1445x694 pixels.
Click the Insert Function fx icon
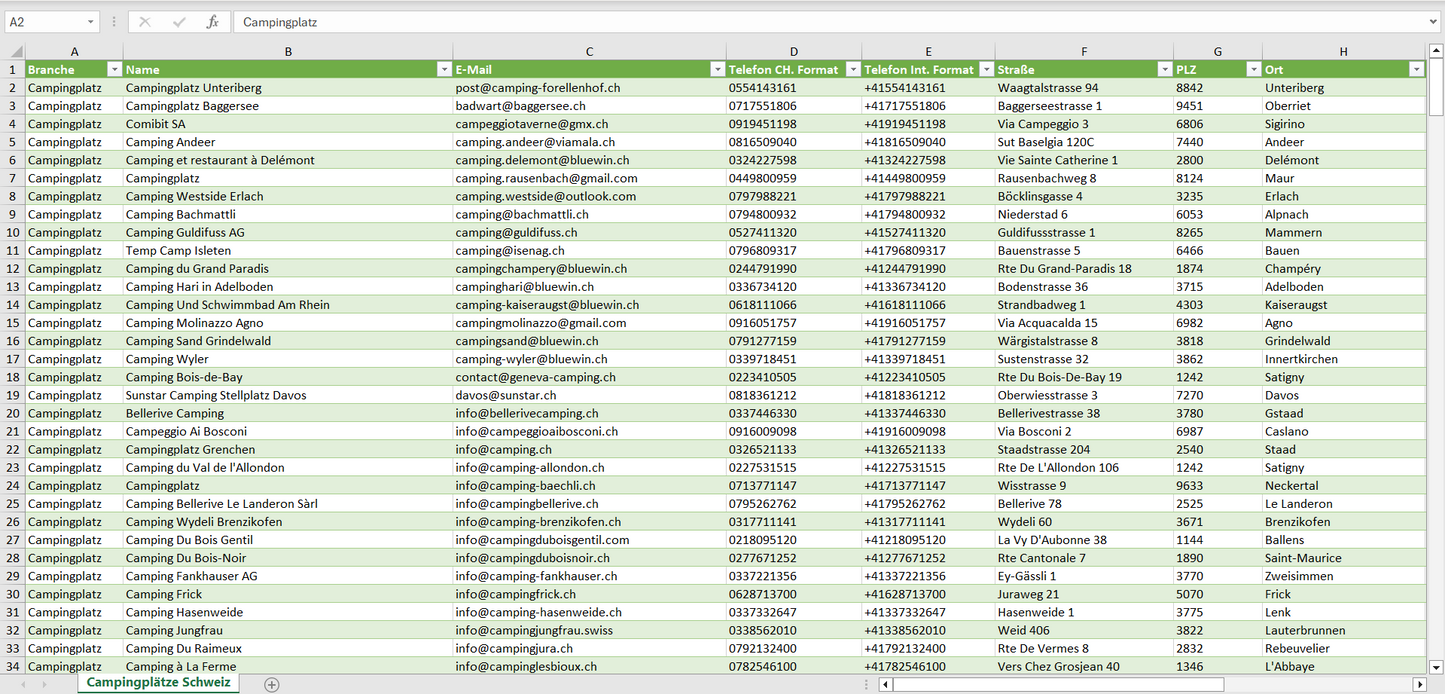point(212,22)
